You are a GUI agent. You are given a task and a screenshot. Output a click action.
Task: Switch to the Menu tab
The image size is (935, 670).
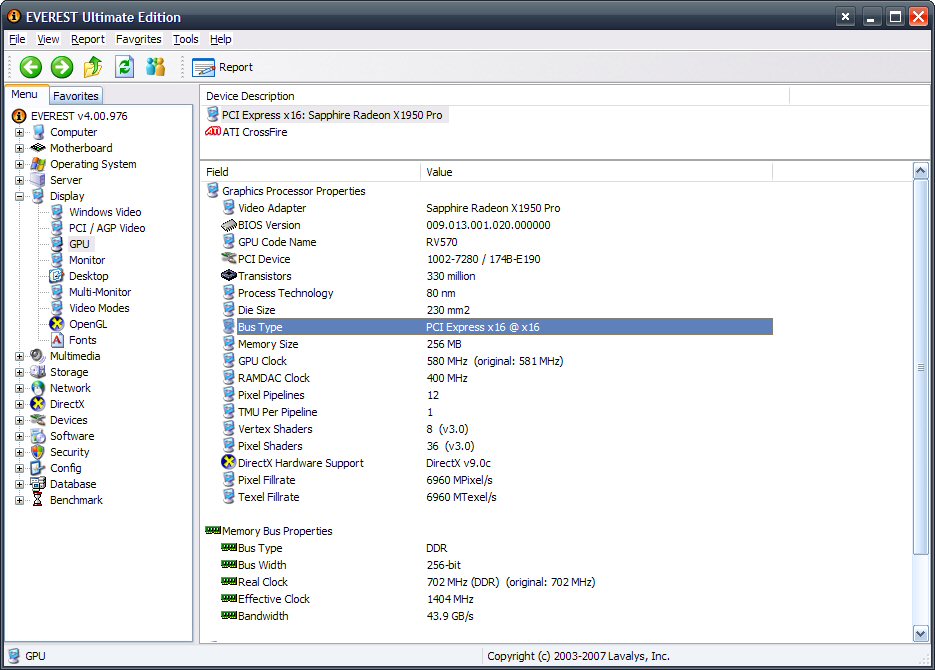coord(24,95)
